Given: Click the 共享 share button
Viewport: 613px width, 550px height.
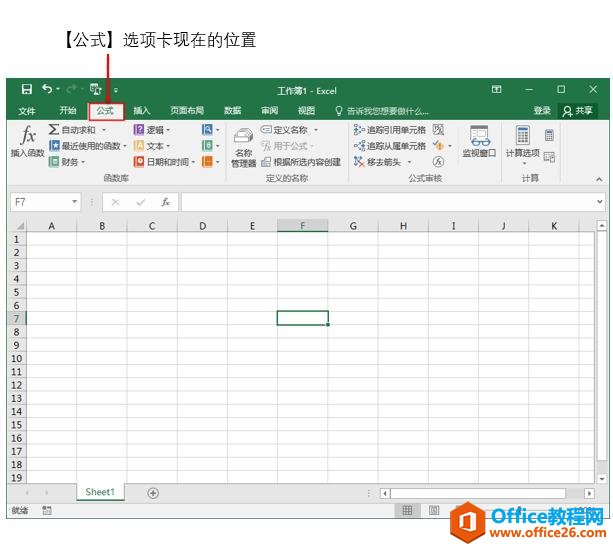Looking at the screenshot, I should (577, 111).
